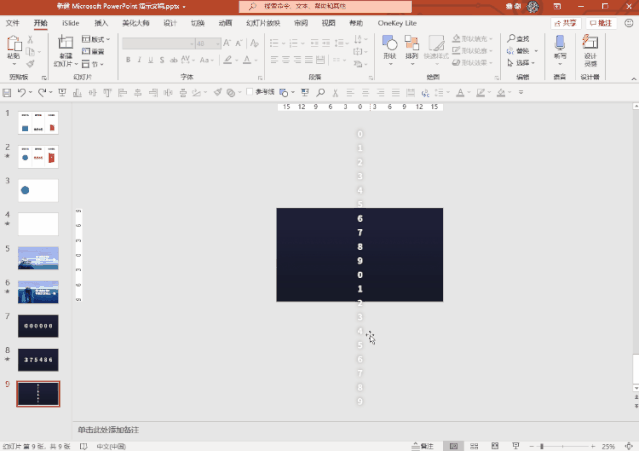
Task: Collapse the ribbon with the chevron arrow
Action: click(x=634, y=79)
